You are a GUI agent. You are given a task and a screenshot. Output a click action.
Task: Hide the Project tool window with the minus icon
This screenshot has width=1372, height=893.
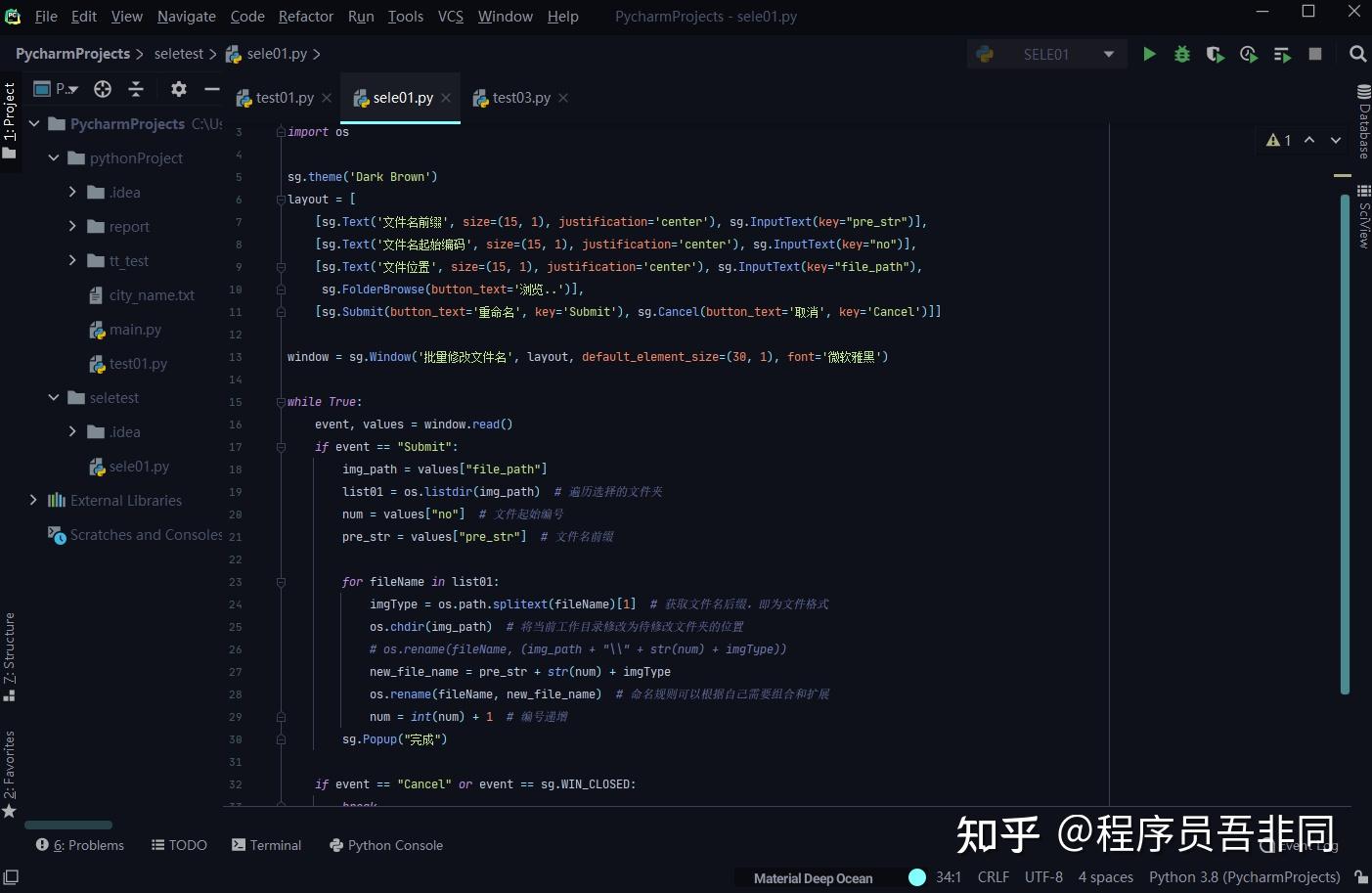pos(211,89)
